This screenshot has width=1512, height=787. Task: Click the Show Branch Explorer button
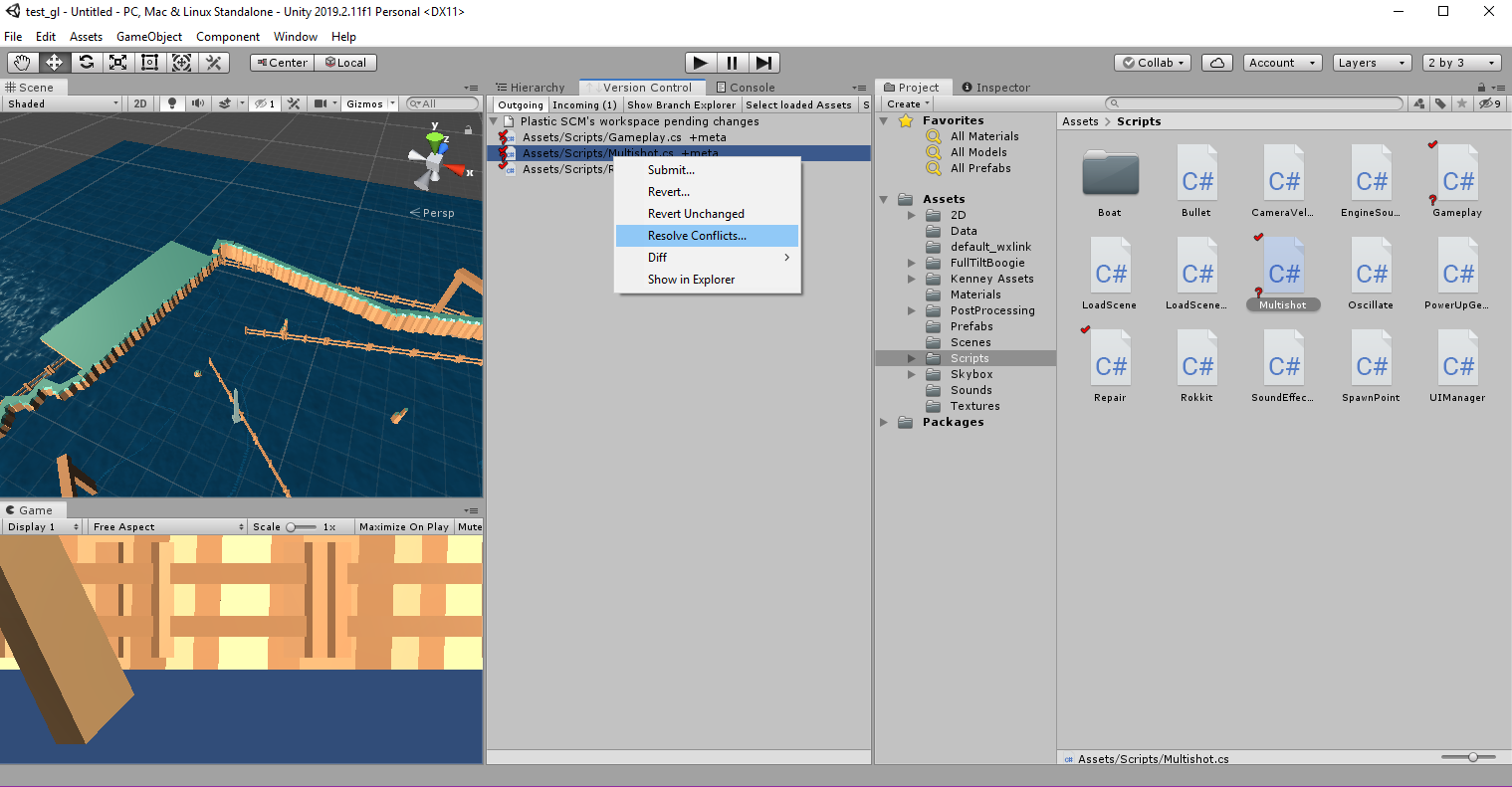[681, 104]
